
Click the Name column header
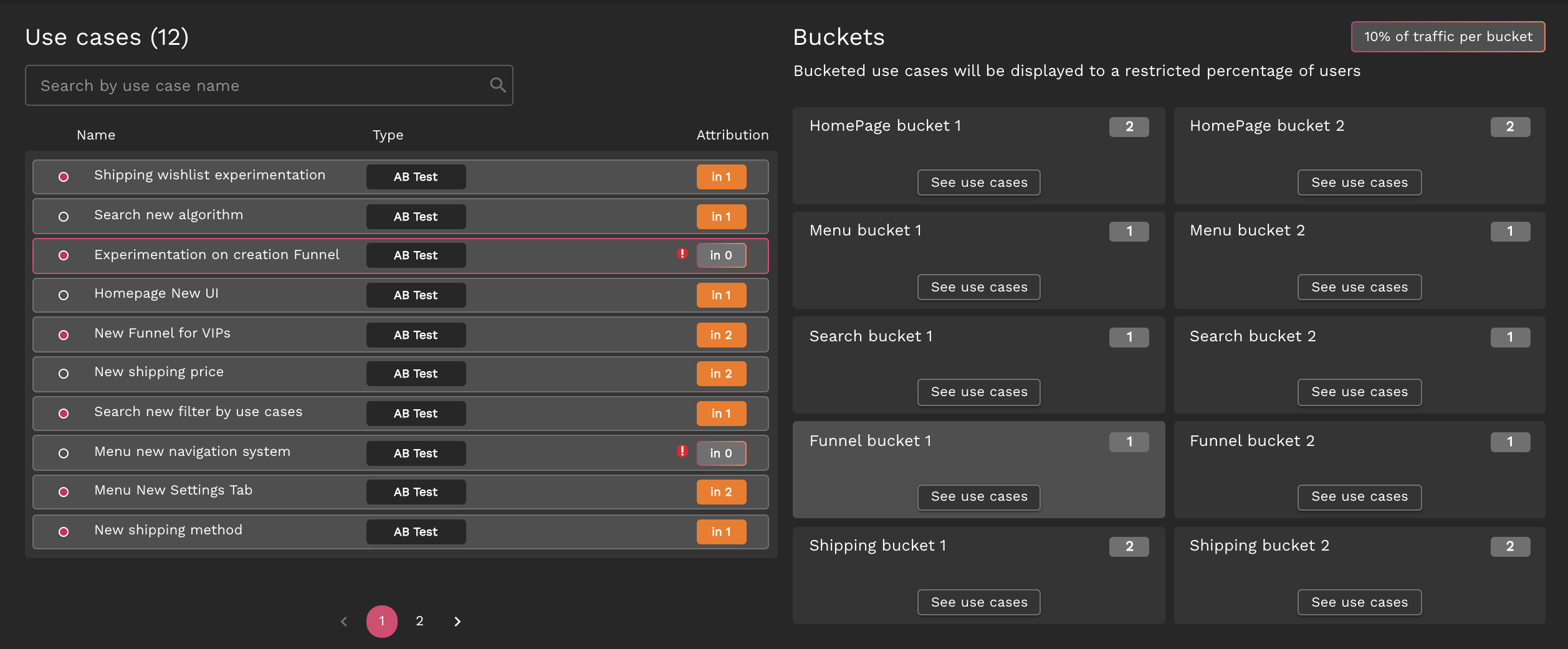coord(96,135)
